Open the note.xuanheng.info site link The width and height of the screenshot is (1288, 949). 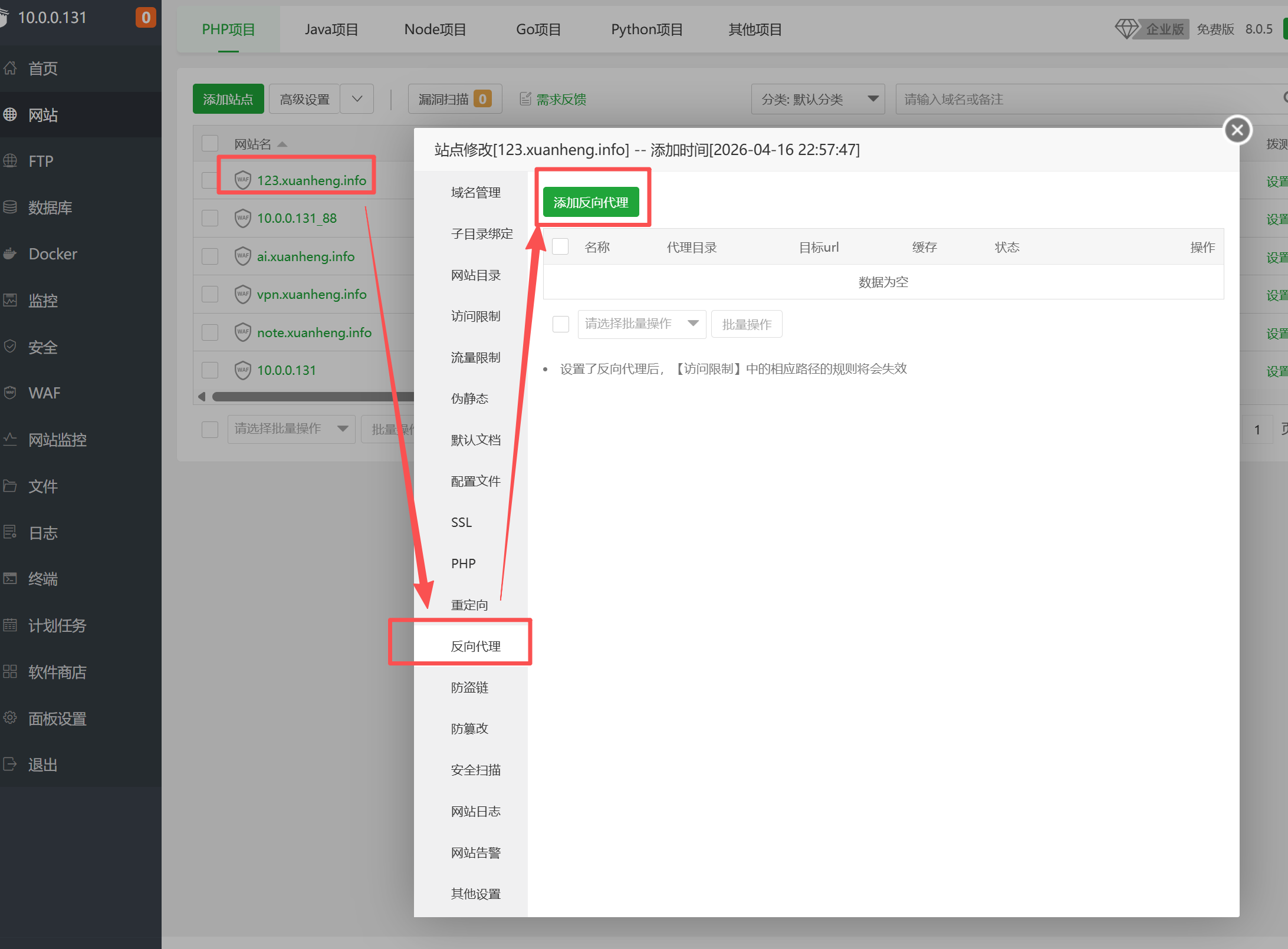tap(314, 332)
